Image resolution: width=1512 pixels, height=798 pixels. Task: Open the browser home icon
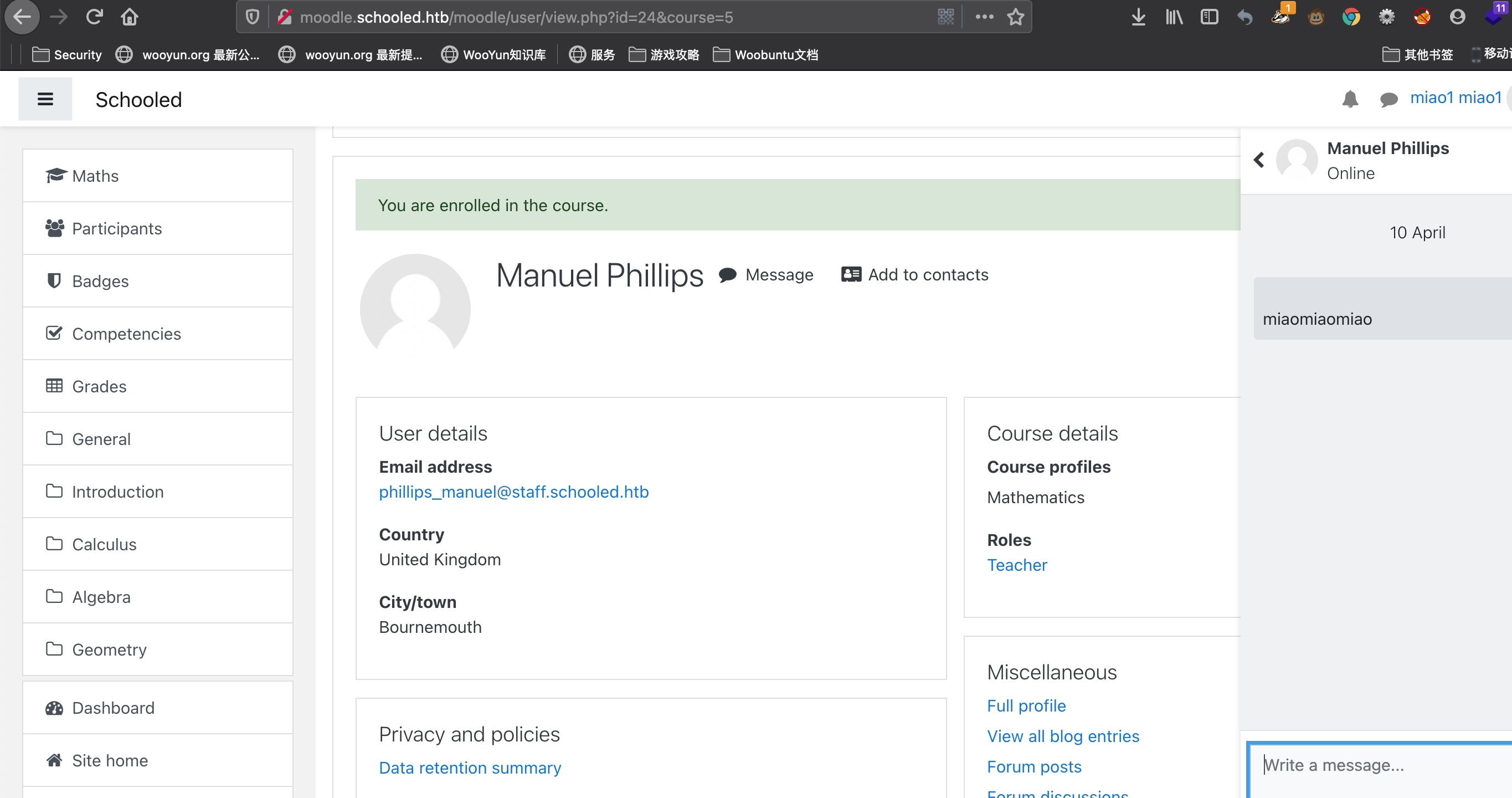(129, 17)
